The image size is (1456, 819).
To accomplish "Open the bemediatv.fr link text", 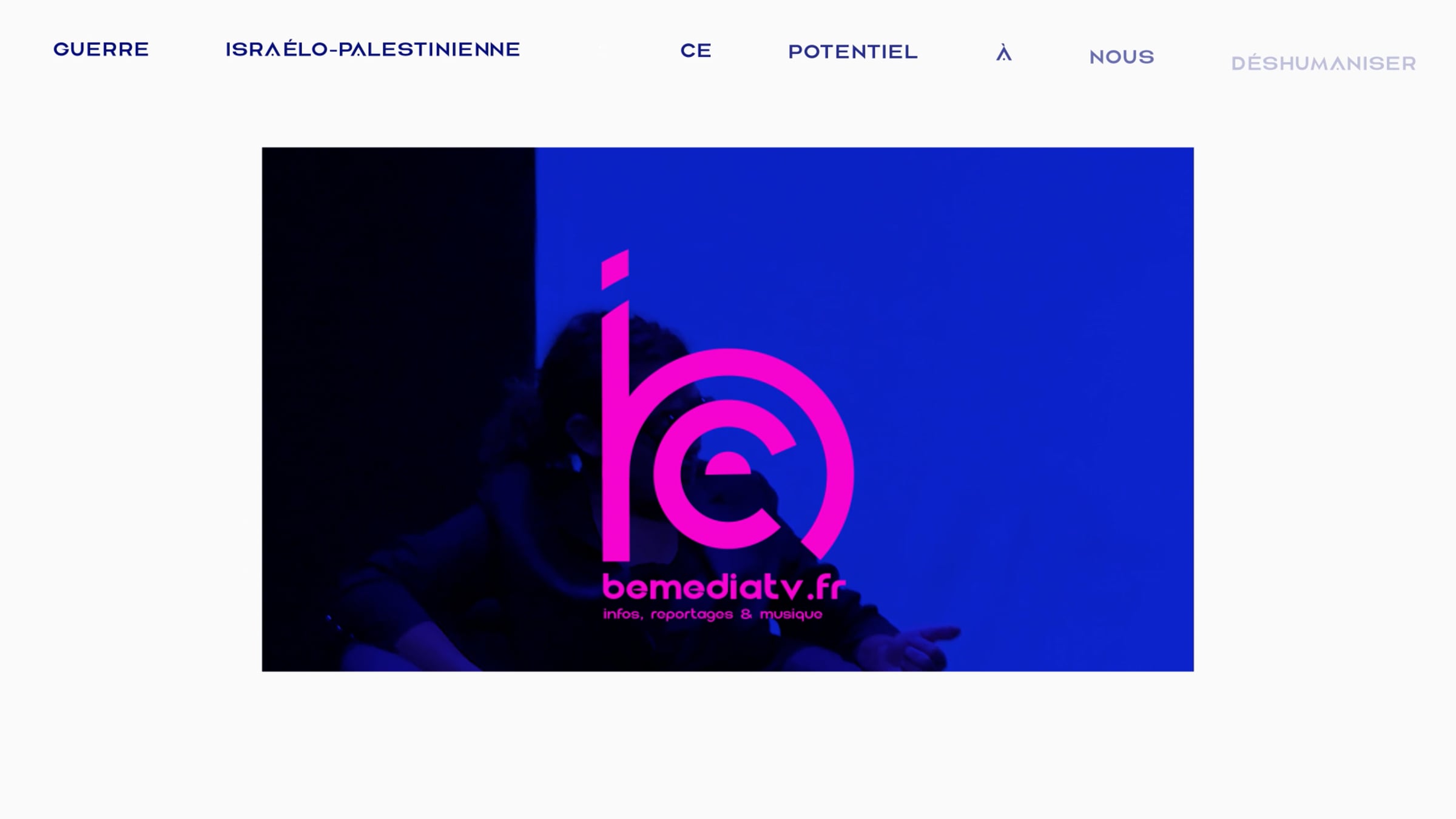I will (x=724, y=587).
